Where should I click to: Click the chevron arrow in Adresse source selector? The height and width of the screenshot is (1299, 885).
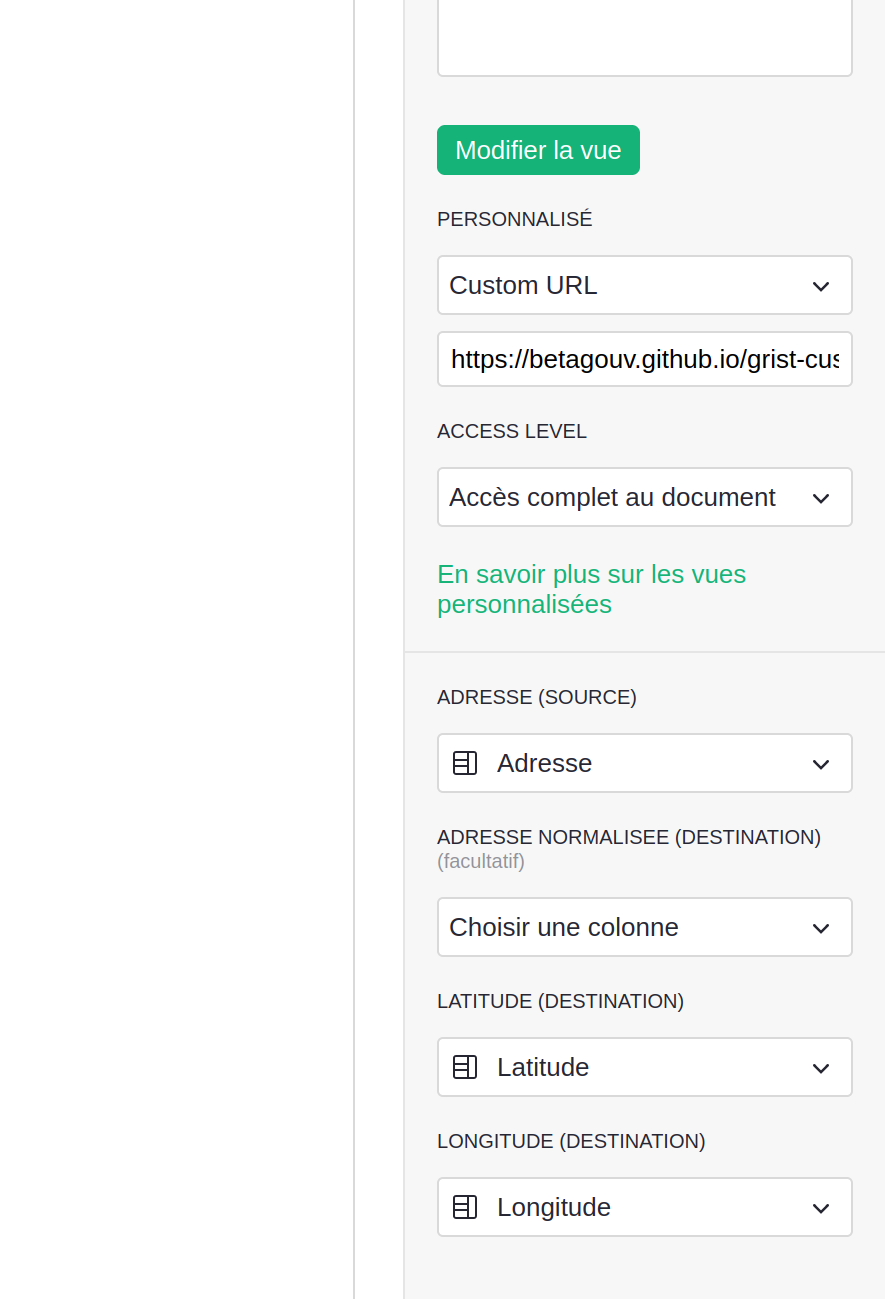(x=821, y=764)
